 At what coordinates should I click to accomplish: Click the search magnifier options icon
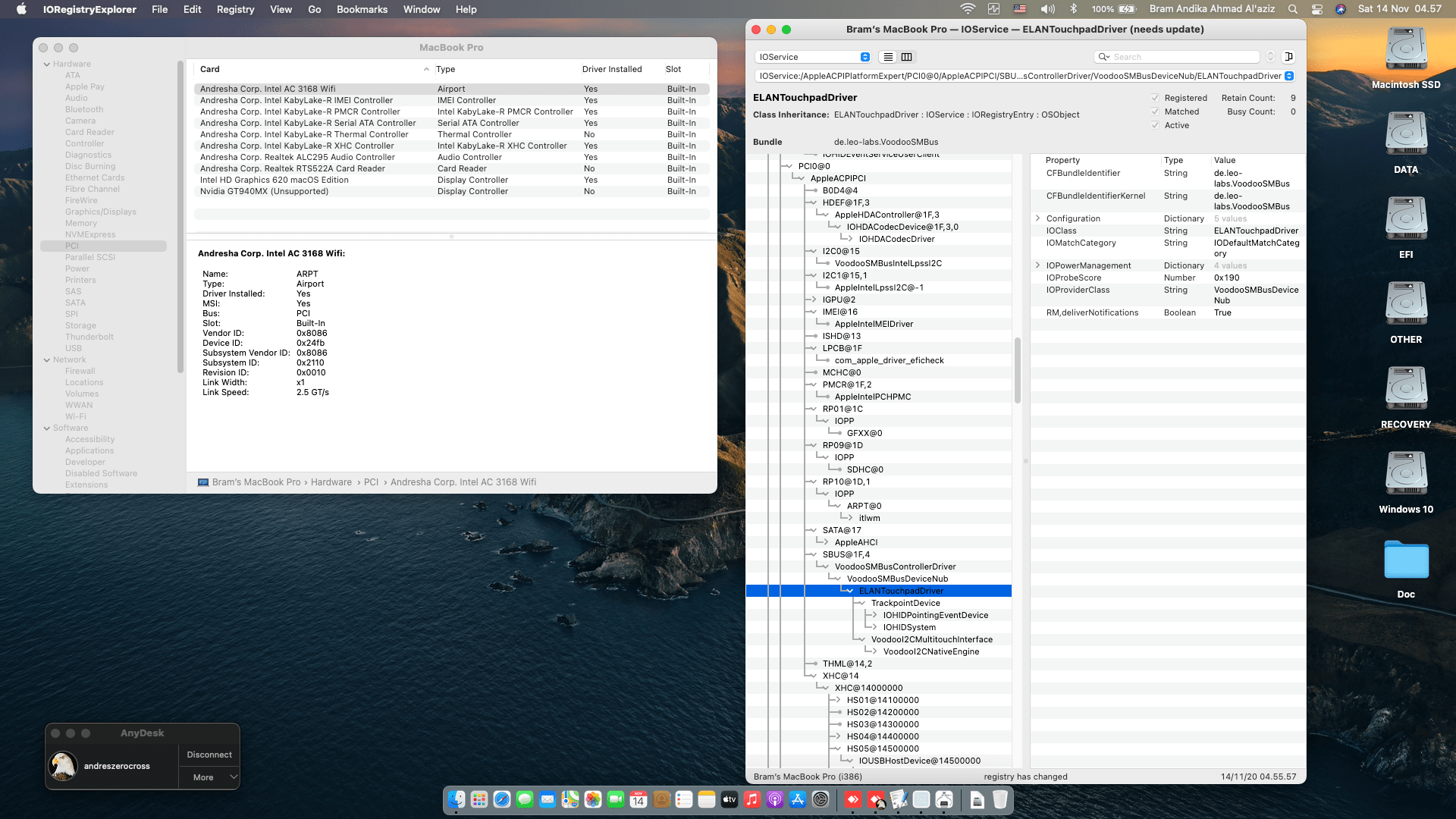click(1103, 57)
